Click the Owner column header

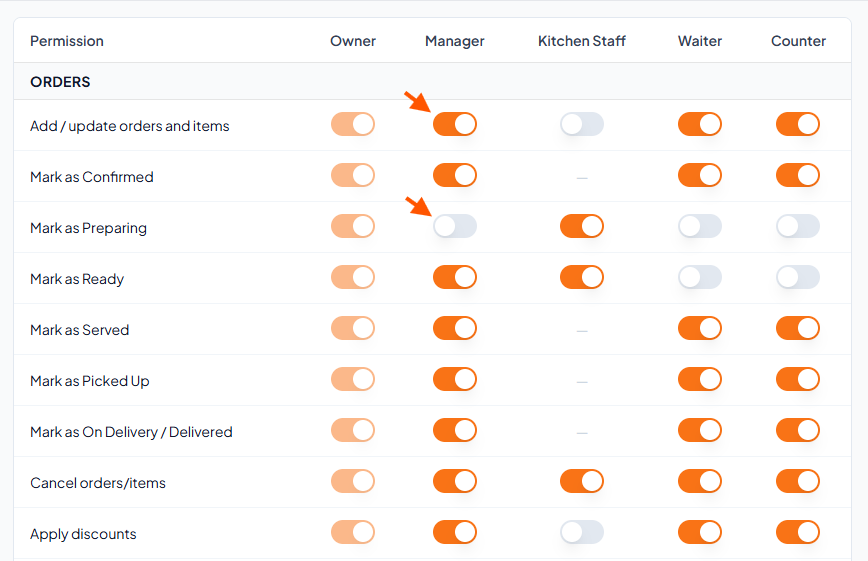353,41
